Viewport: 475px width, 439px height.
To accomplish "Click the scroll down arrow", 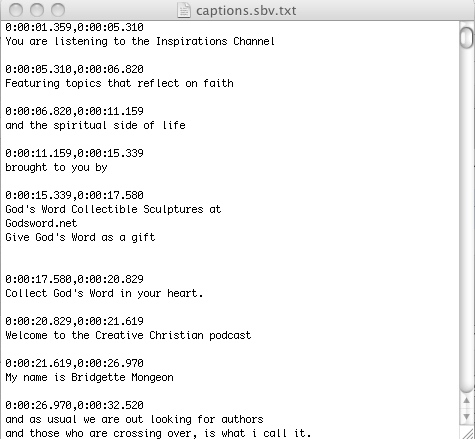I will point(467,417).
